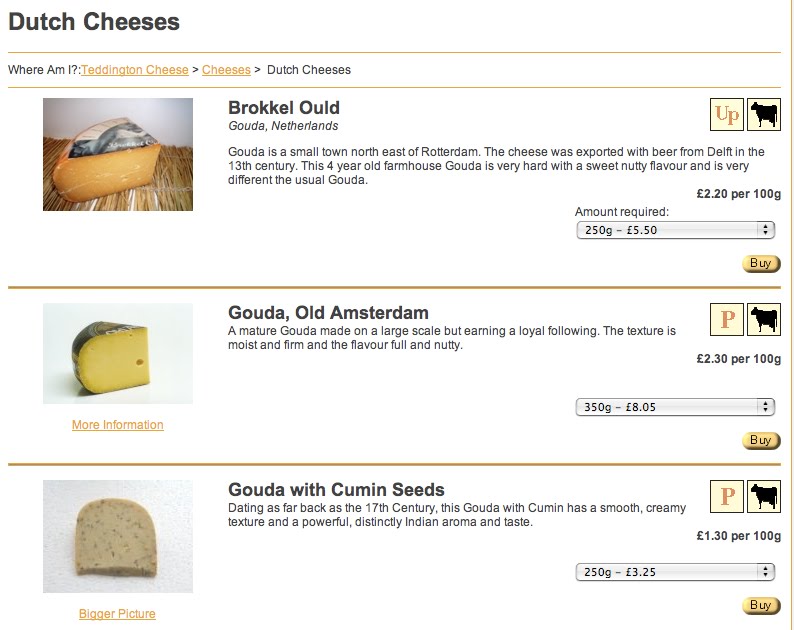The height and width of the screenshot is (630, 794).
Task: Click the Gouda with Cumin Seeds photo
Action: point(118,537)
